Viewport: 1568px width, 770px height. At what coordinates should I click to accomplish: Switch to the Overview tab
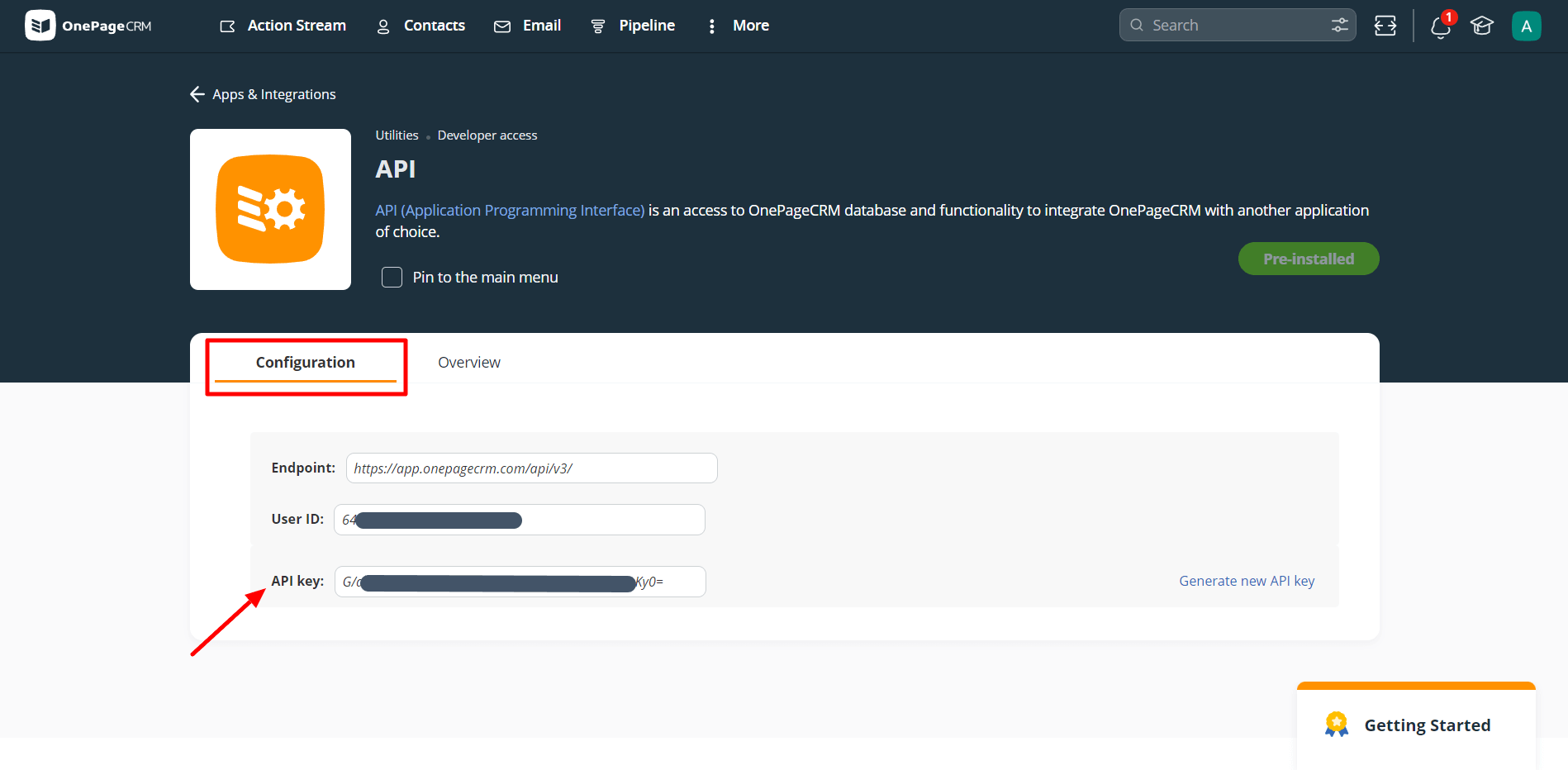pyautogui.click(x=468, y=362)
